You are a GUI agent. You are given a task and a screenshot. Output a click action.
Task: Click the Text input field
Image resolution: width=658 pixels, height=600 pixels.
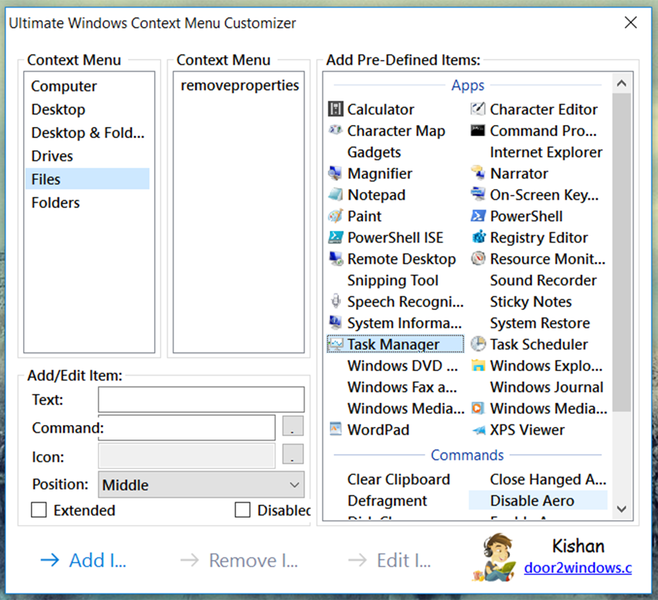click(201, 399)
